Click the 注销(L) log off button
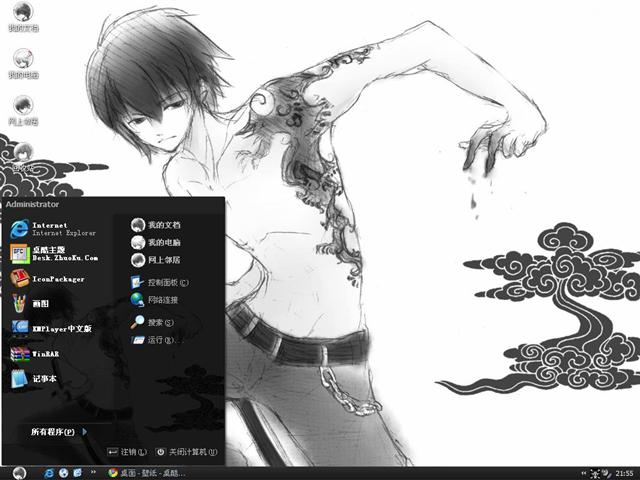Image resolution: width=640 pixels, height=480 pixels. click(127, 452)
